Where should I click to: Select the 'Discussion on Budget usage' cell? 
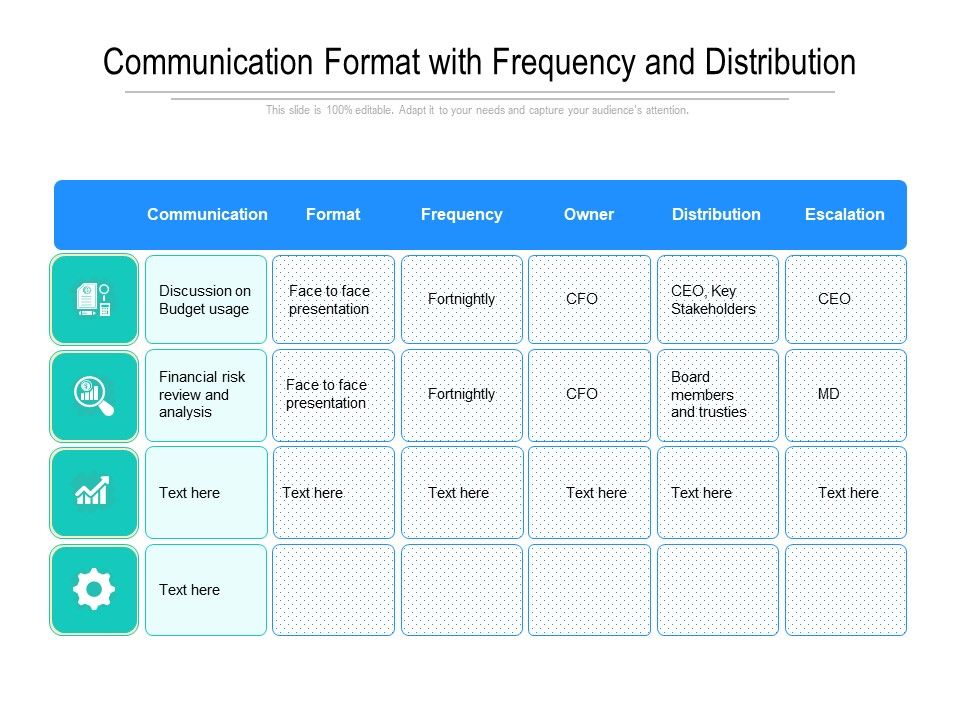pos(206,299)
